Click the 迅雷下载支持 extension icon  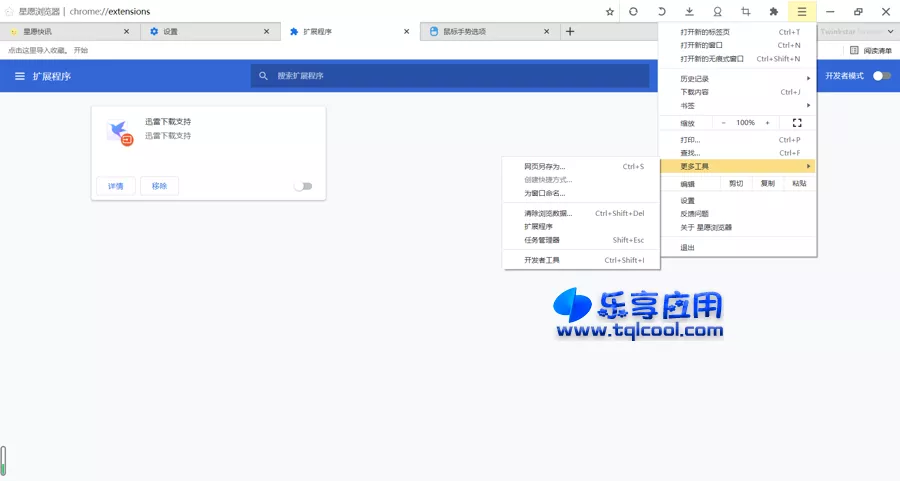[x=120, y=133]
